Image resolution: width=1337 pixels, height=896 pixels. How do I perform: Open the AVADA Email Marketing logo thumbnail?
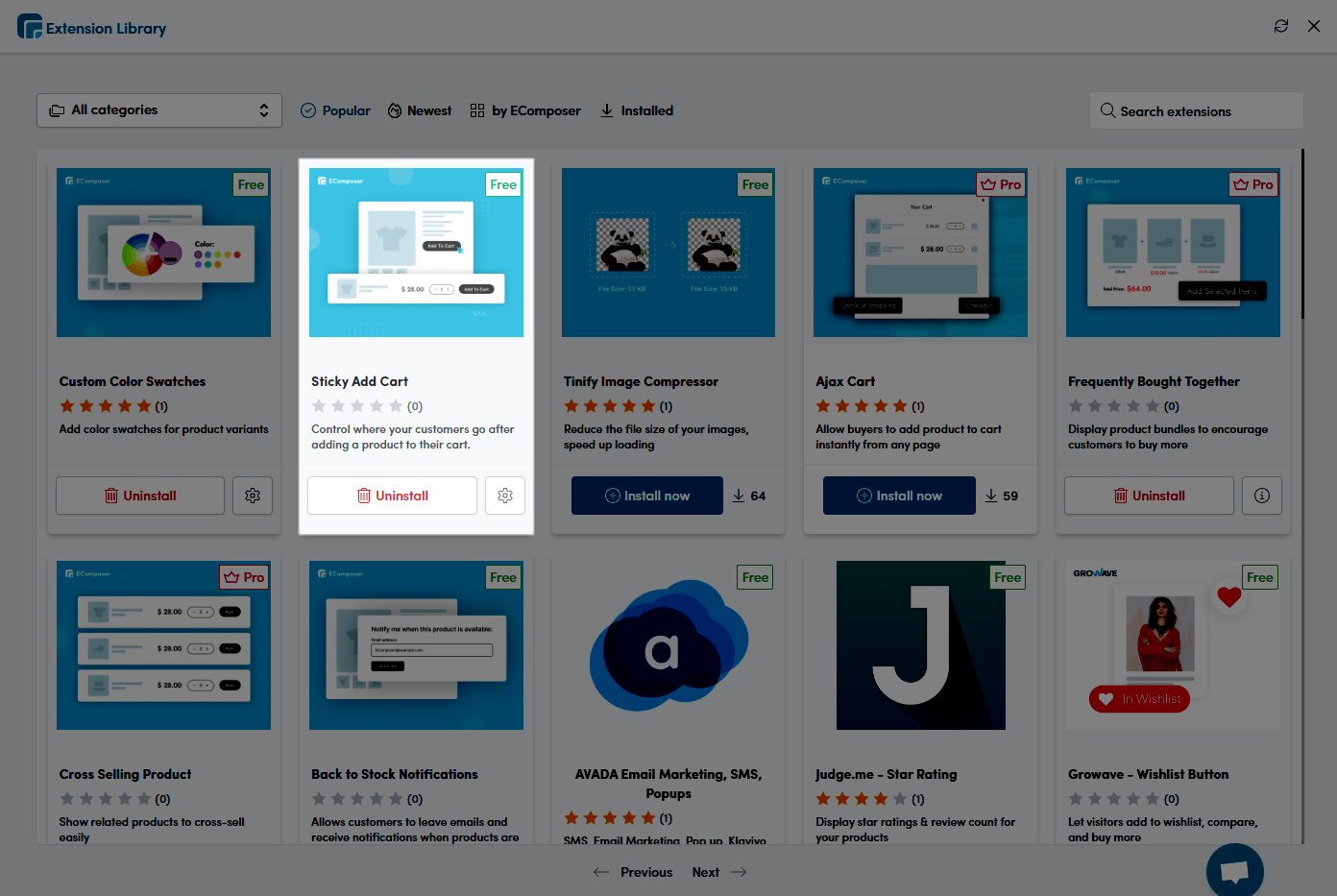coord(668,645)
